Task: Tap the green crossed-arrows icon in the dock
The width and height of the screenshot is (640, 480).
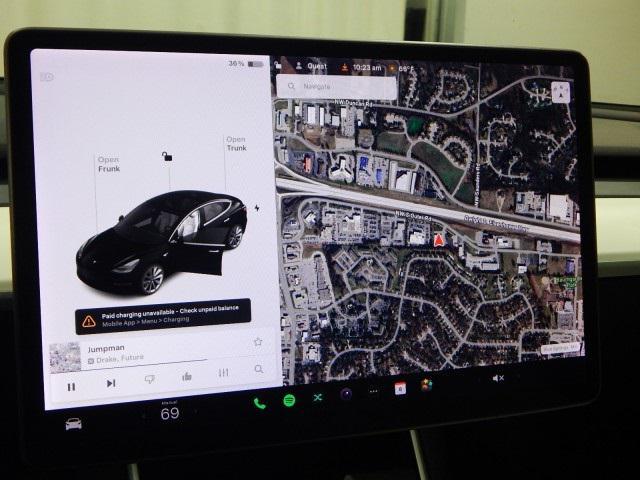Action: [x=318, y=397]
